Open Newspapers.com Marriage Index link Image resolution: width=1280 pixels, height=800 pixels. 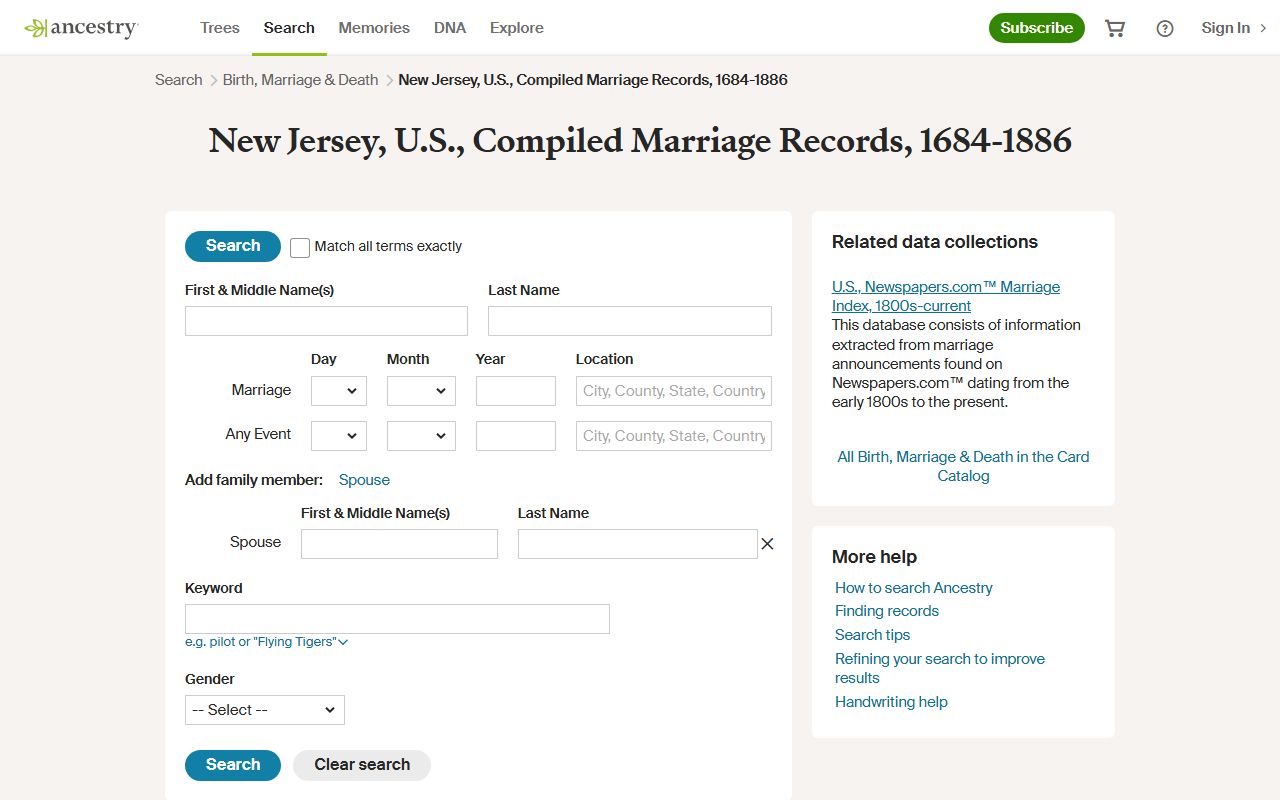click(946, 296)
